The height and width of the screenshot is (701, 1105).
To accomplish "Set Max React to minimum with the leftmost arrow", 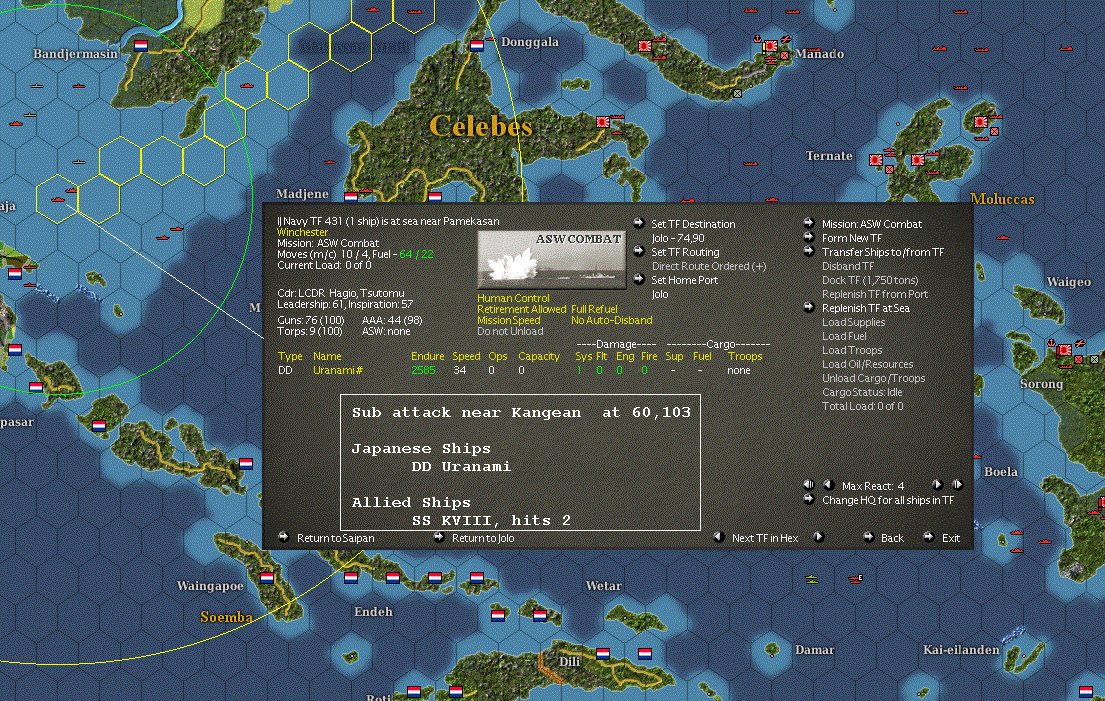I will tap(809, 485).
